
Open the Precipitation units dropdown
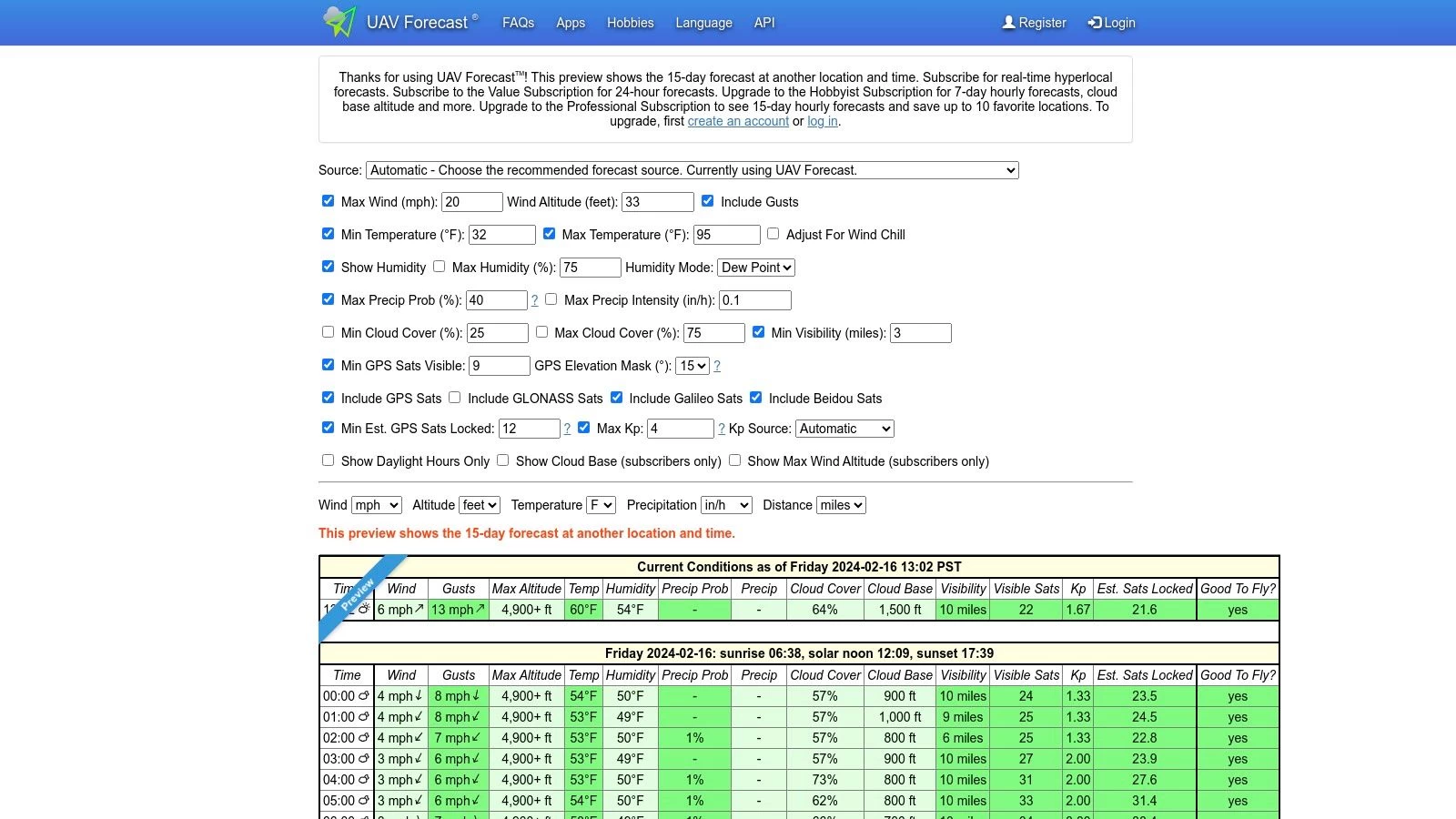tap(726, 505)
